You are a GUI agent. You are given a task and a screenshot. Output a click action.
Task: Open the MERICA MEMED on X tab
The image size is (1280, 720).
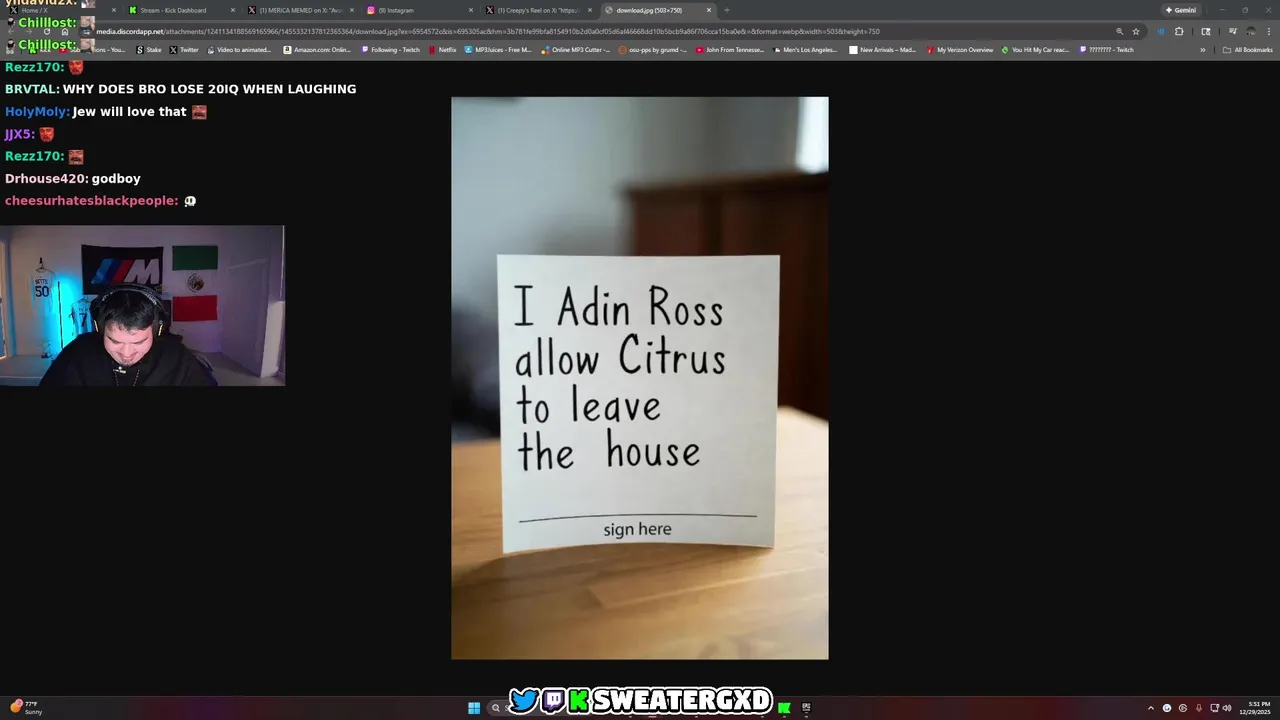click(x=299, y=10)
